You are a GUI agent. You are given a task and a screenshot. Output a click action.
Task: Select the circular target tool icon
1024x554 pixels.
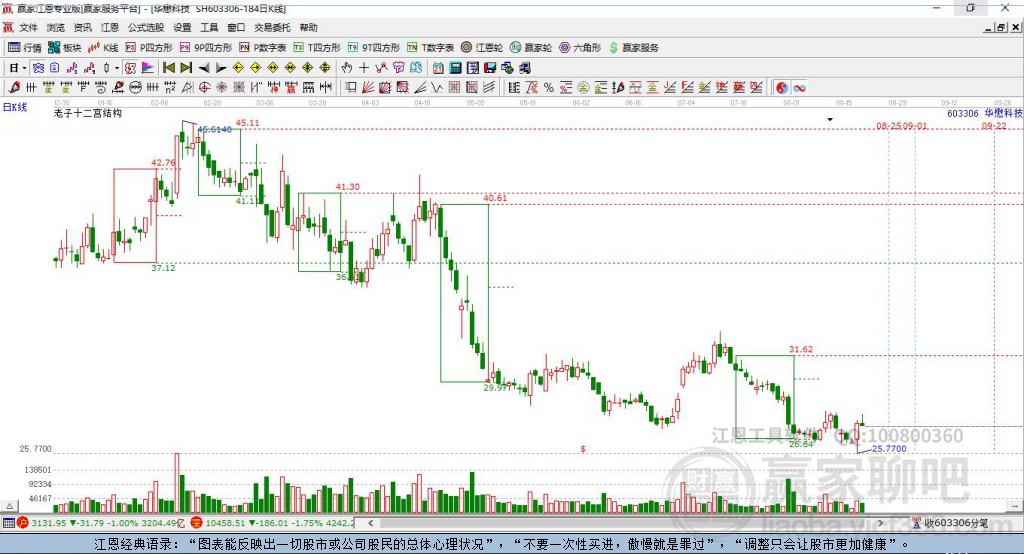coord(204,88)
